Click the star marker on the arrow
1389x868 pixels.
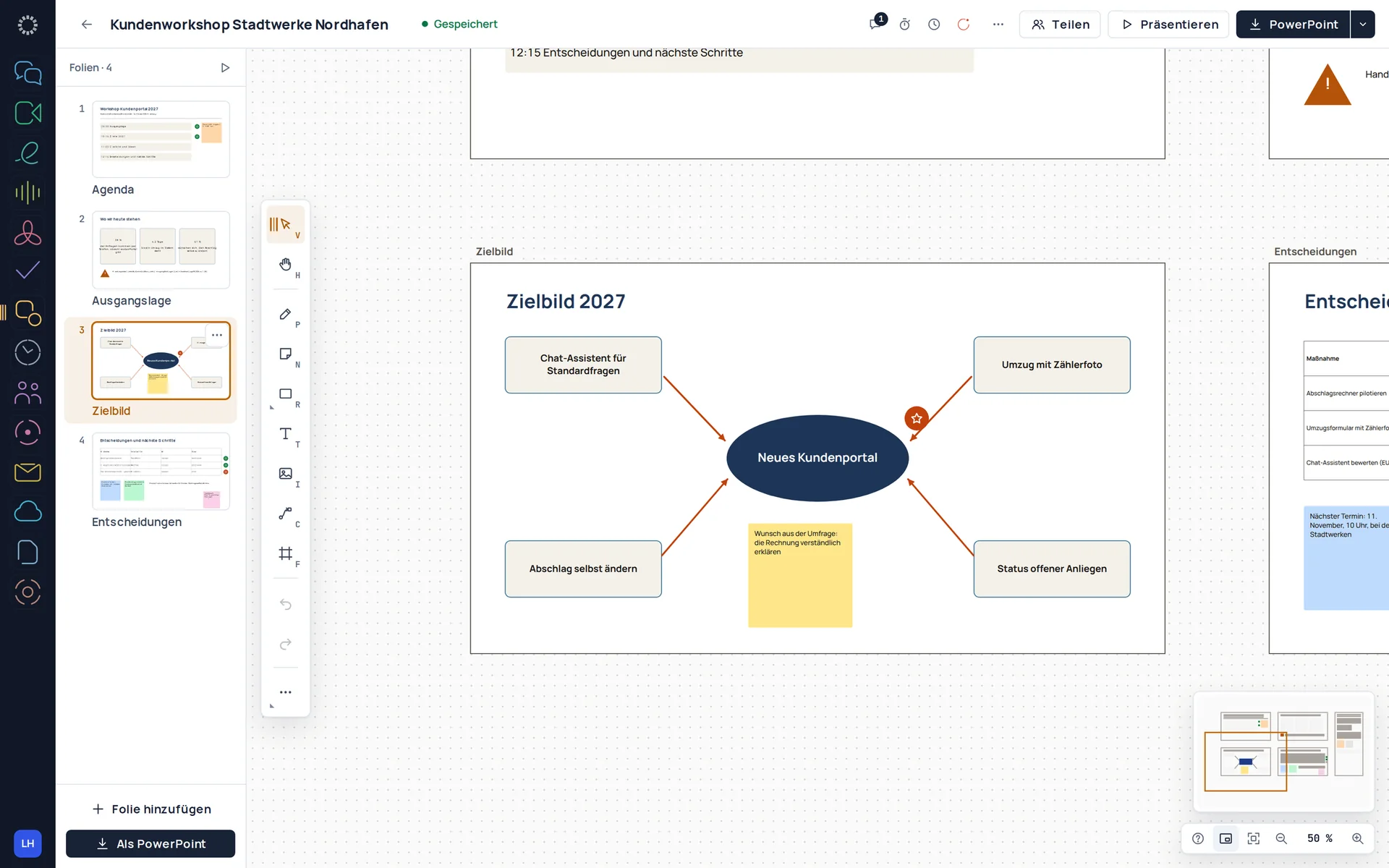click(917, 418)
